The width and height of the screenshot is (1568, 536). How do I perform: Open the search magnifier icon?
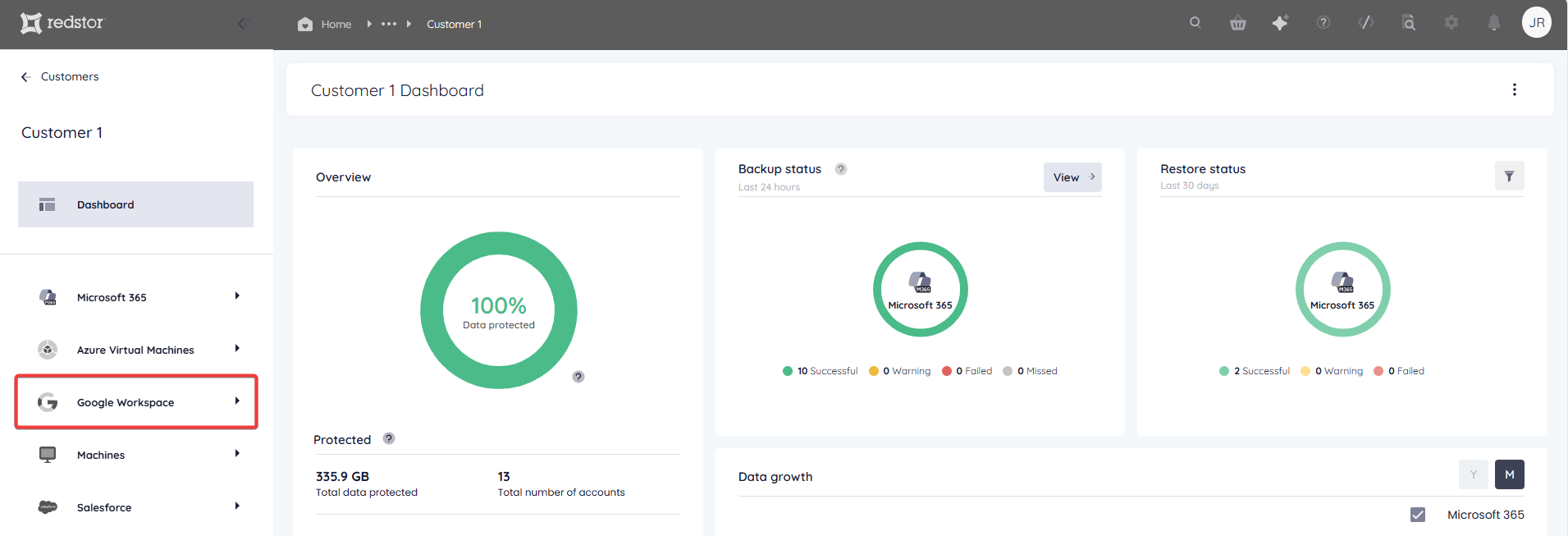[x=1195, y=23]
